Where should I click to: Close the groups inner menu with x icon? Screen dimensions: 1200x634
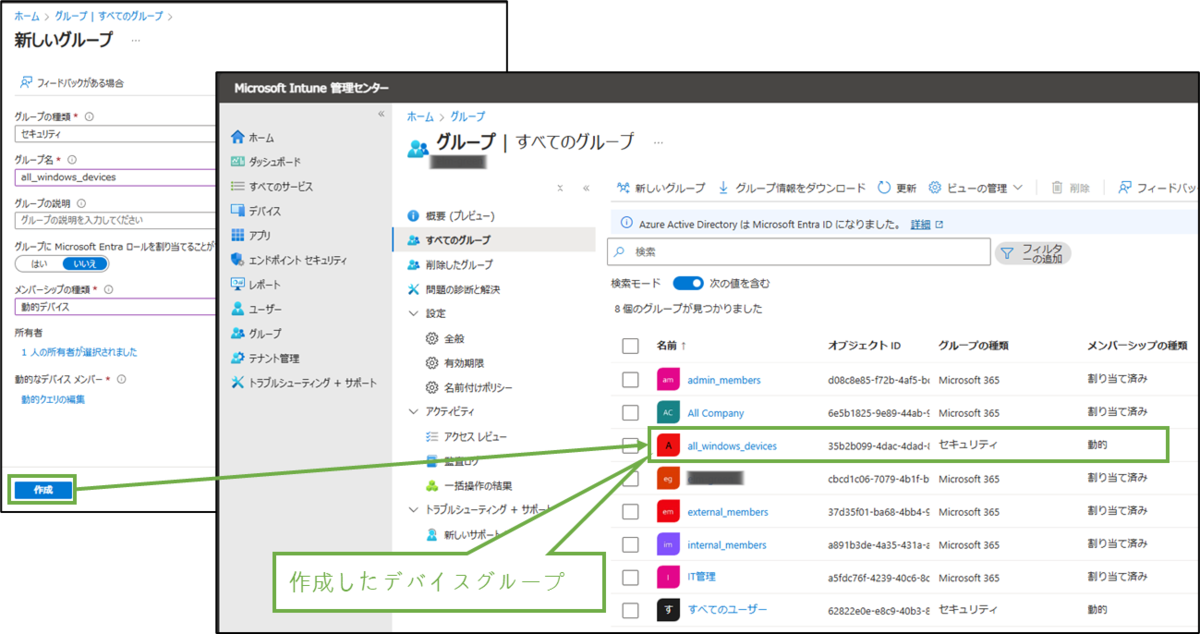[x=560, y=188]
